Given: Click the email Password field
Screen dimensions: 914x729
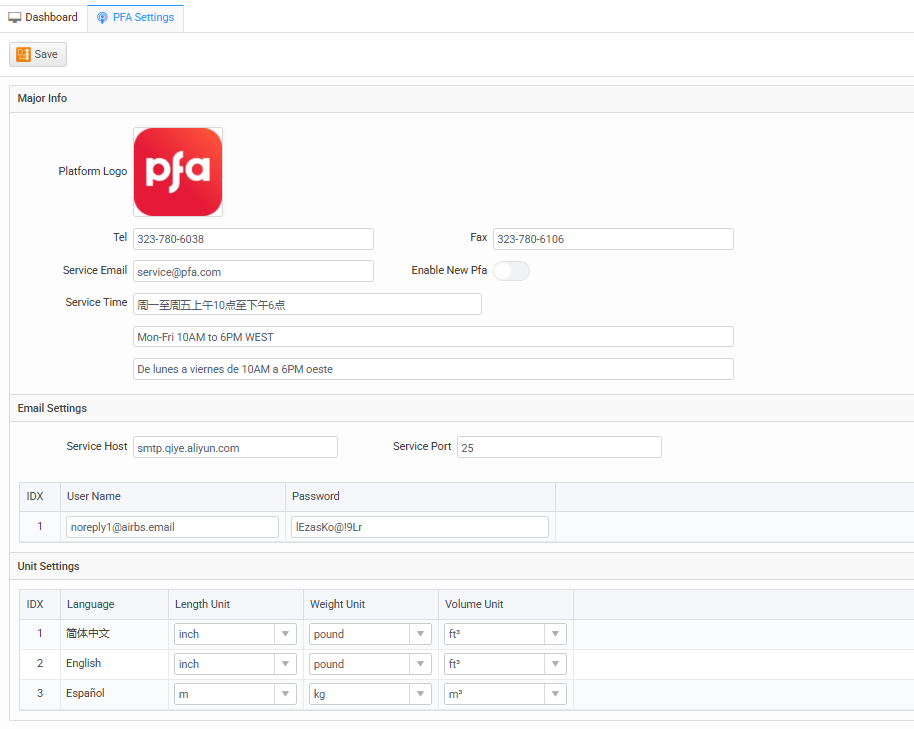Looking at the screenshot, I should (419, 527).
